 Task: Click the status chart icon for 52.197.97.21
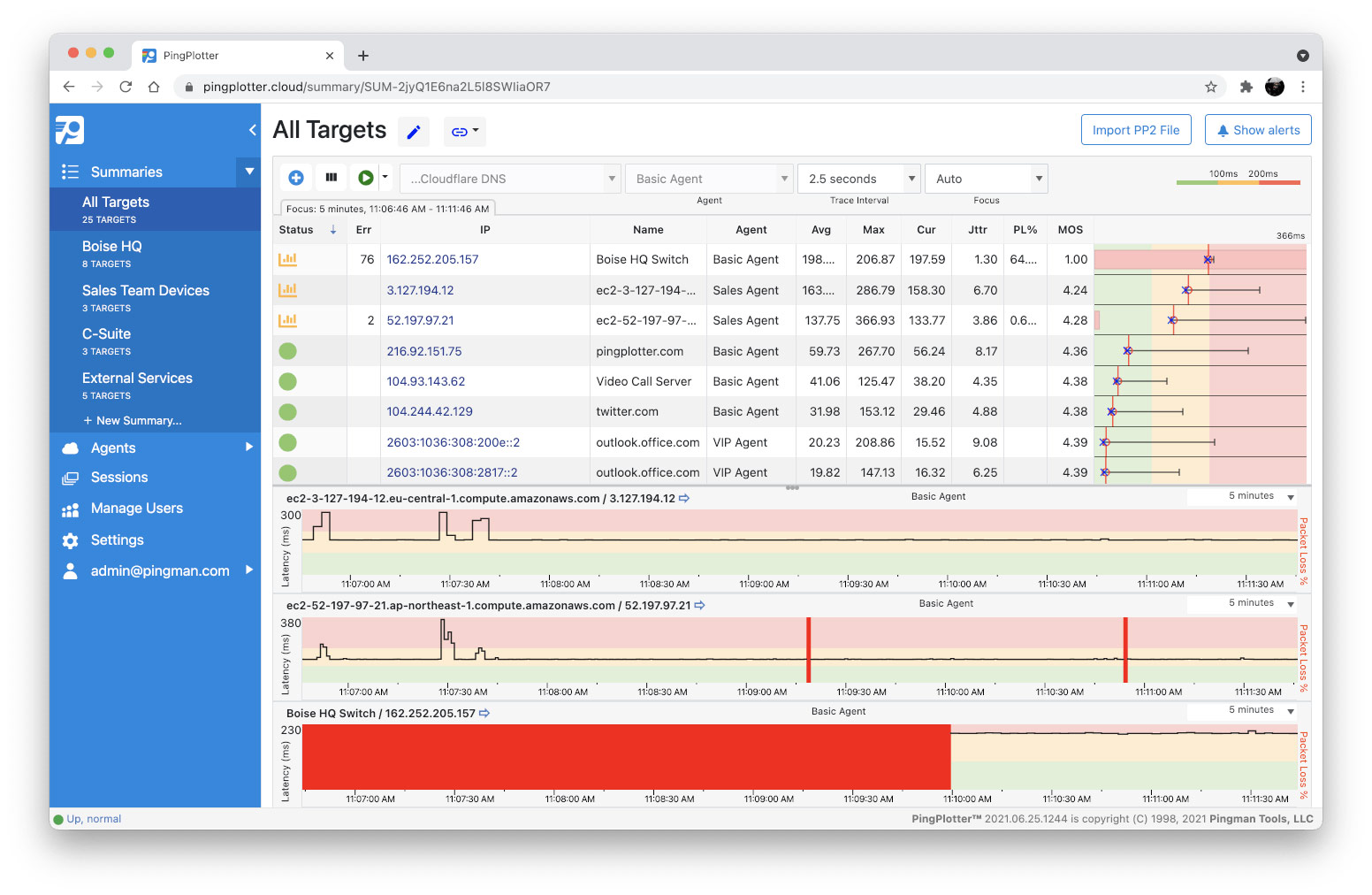[287, 320]
